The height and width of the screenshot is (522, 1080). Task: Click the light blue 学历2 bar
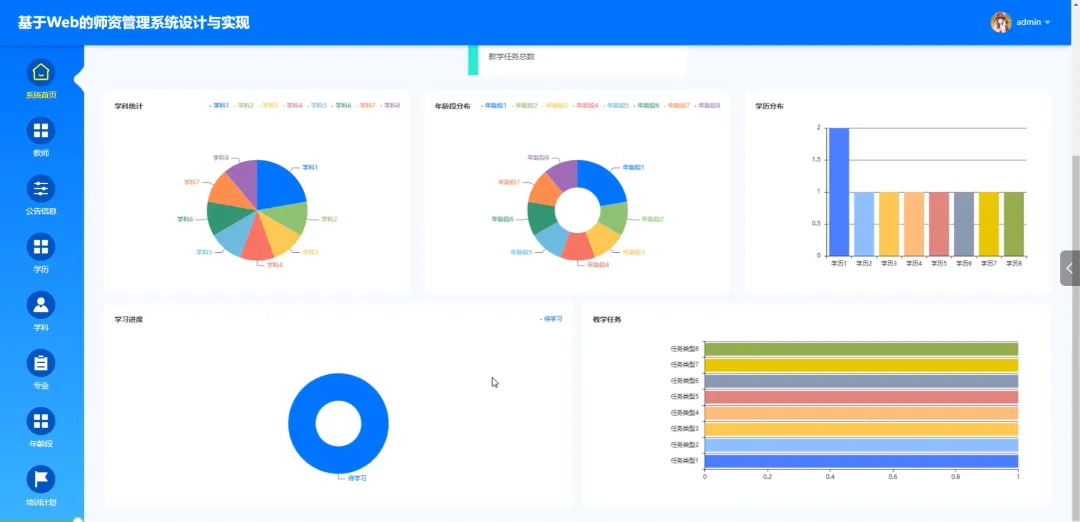[x=864, y=224]
